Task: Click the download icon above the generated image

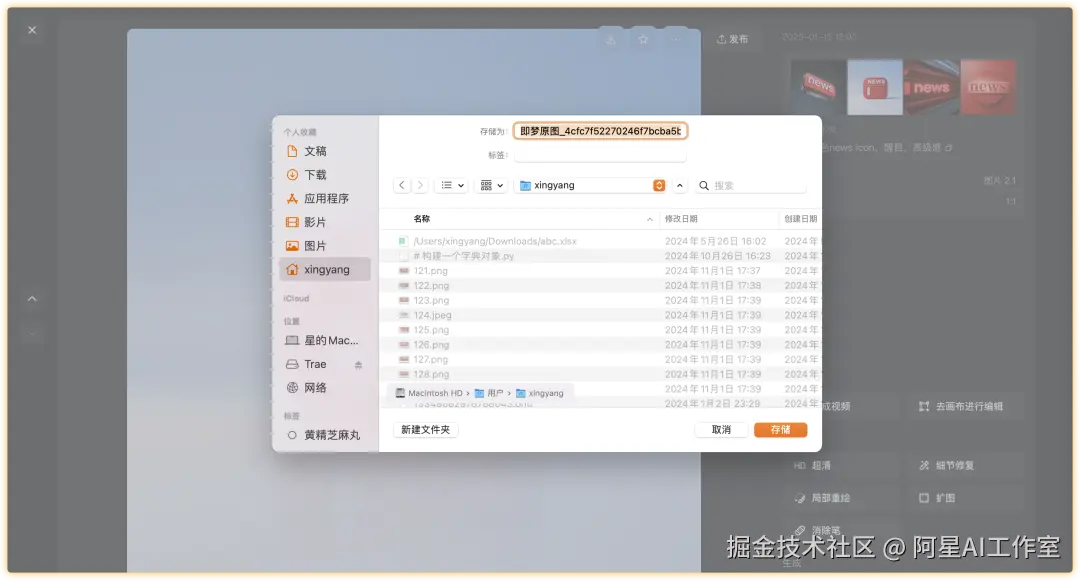Action: click(x=611, y=39)
